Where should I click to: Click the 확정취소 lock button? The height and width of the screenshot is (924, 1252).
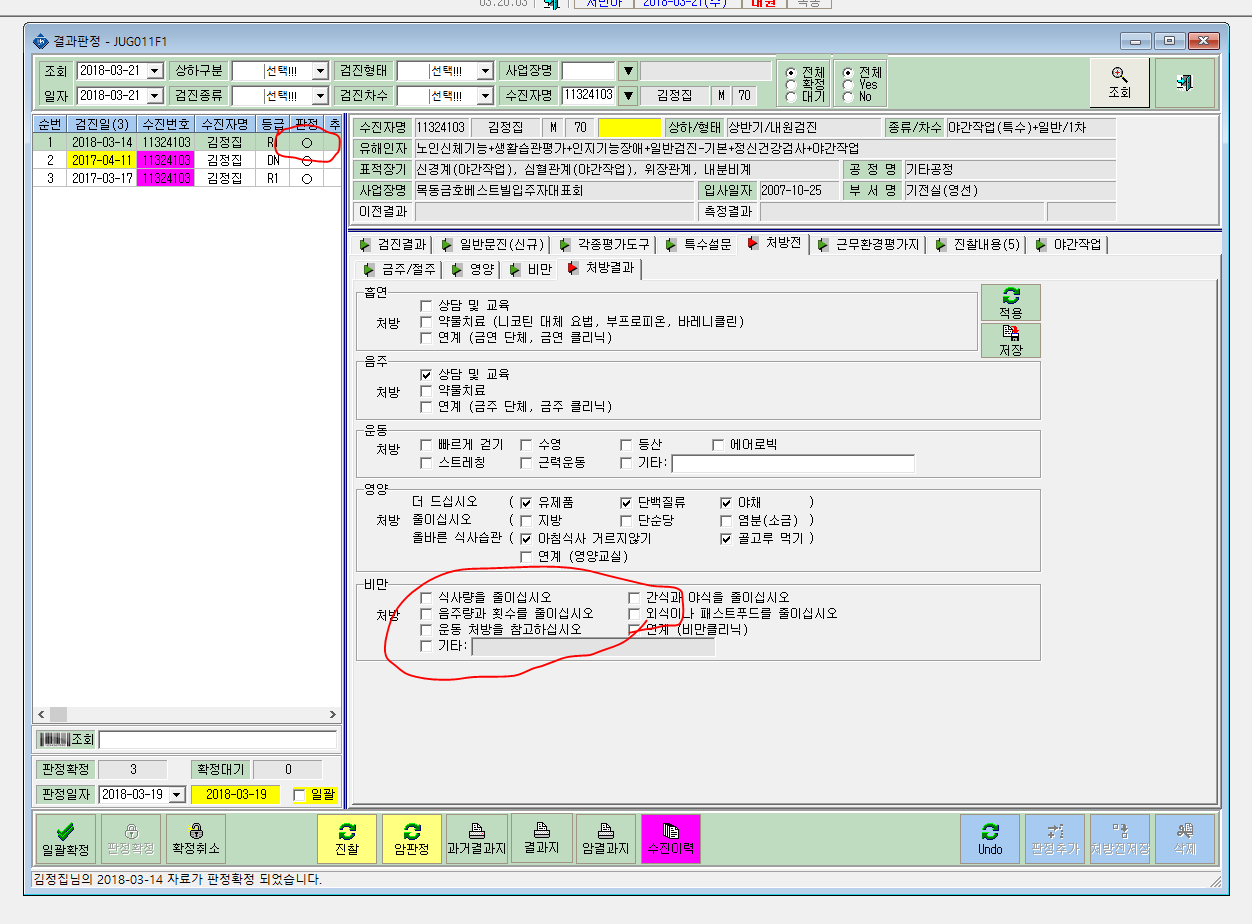195,839
